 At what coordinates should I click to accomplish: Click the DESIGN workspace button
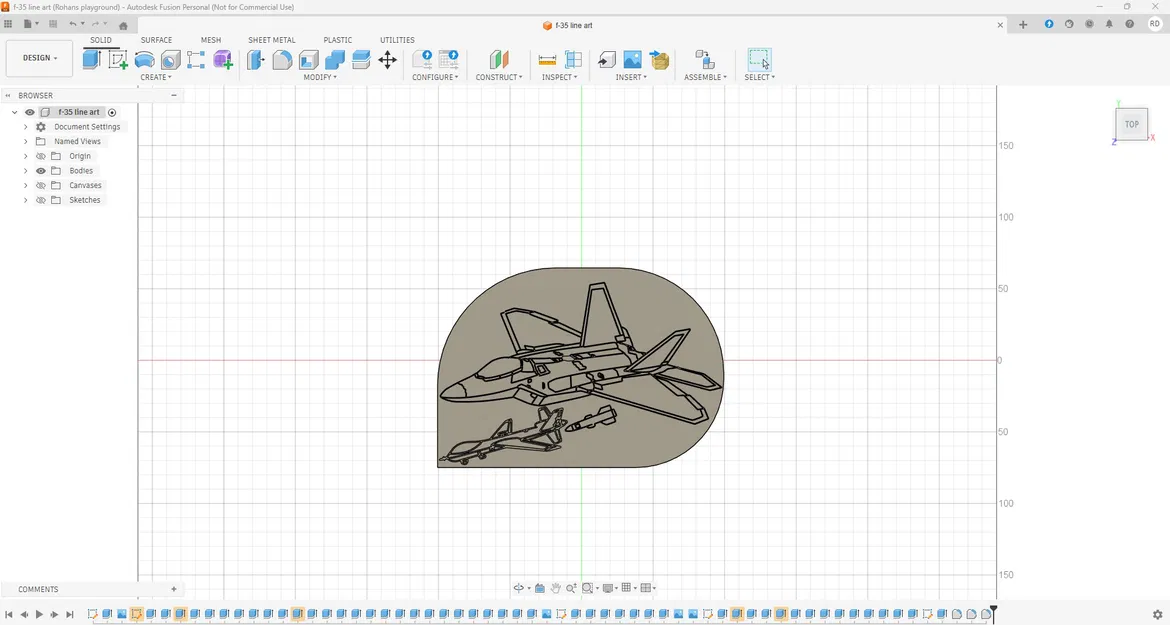[x=38, y=58]
